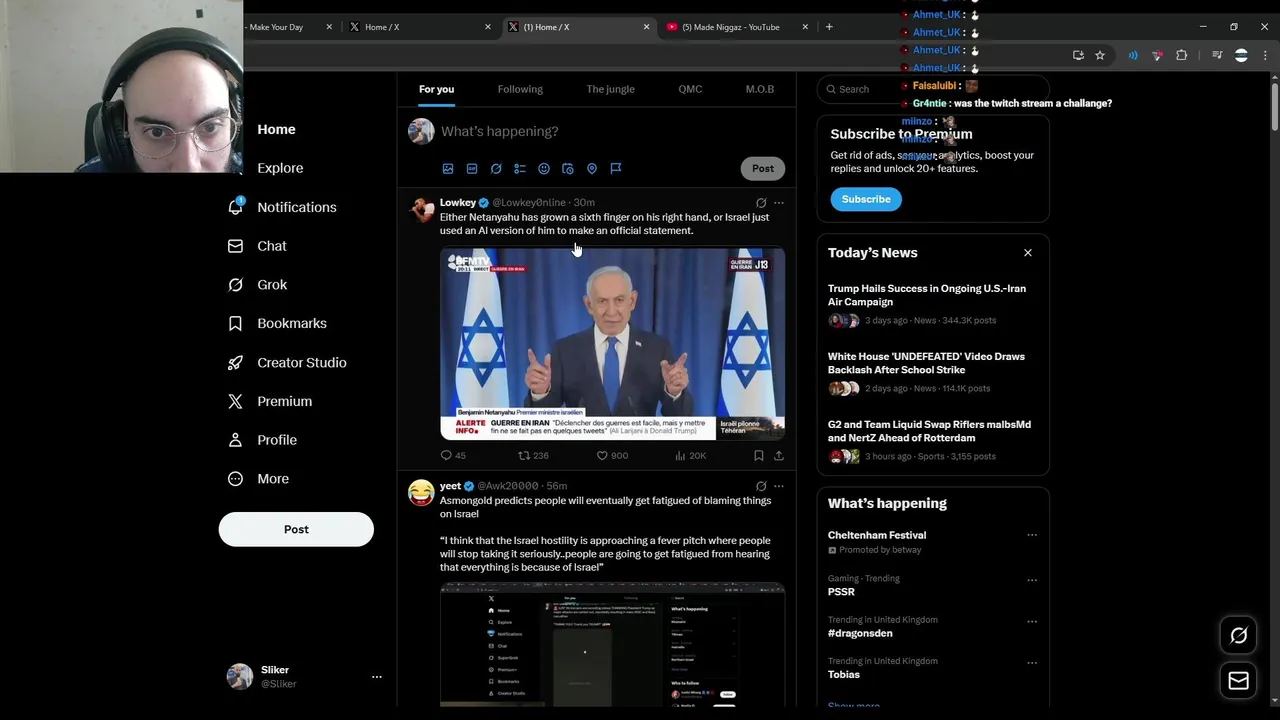Open White House UNDEFEATED video story

933,372
